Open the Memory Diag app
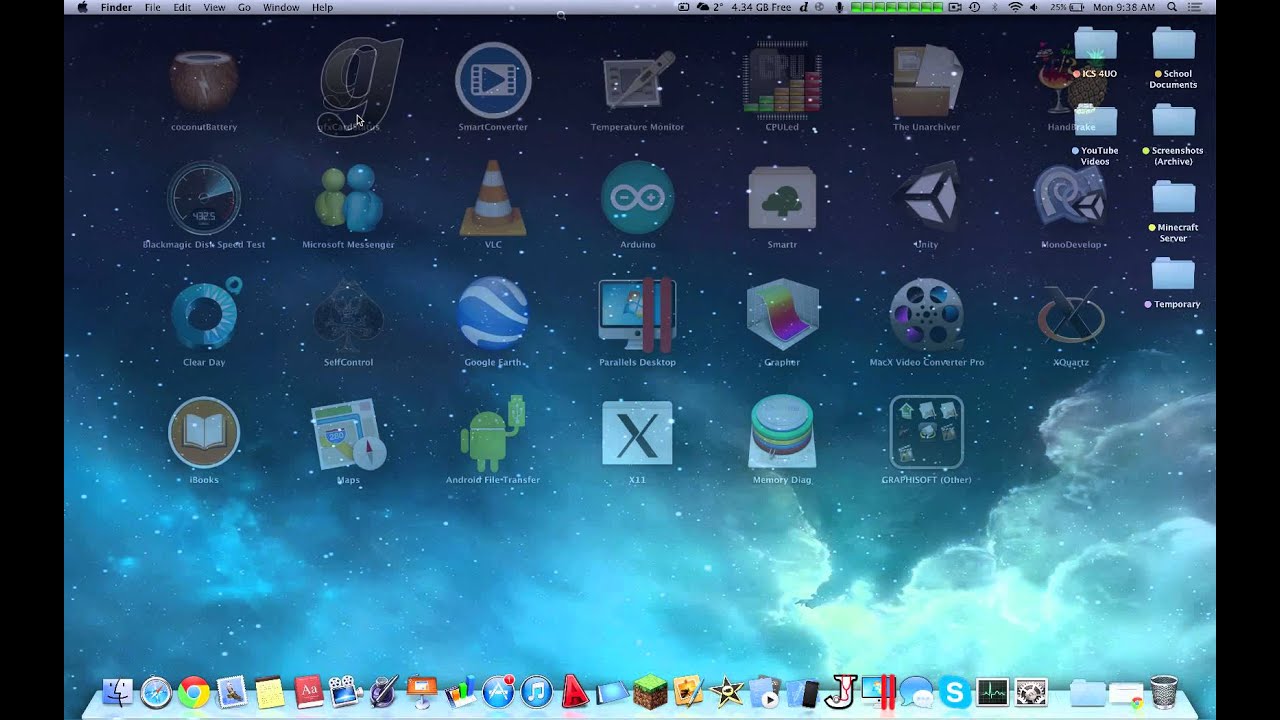This screenshot has width=1280, height=720. (x=782, y=432)
